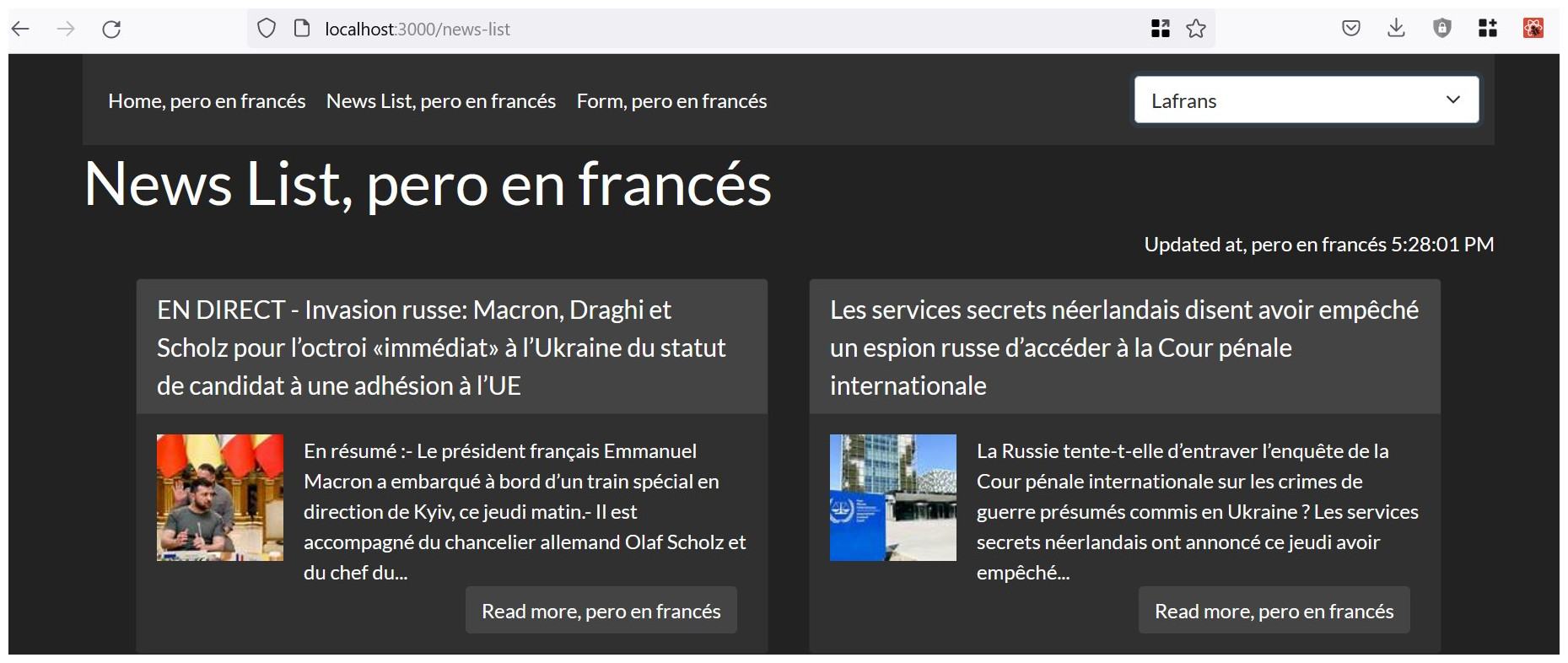Click the browser forward arrow
The image size is (1568, 663).
(66, 29)
